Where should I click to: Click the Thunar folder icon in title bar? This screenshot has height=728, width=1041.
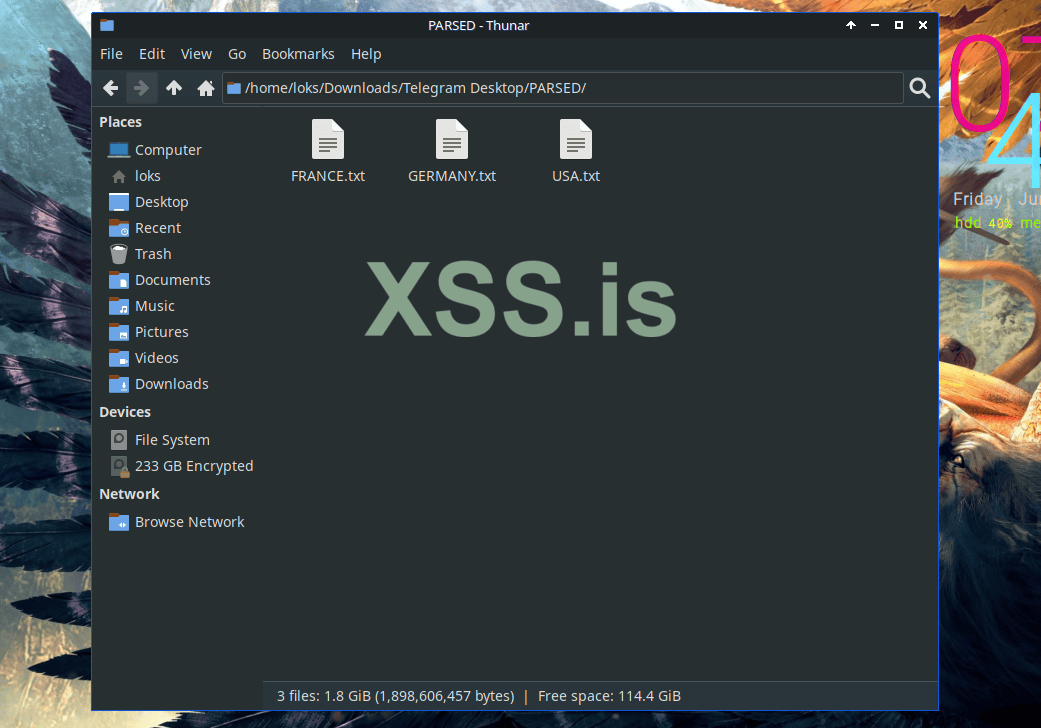tap(107, 25)
